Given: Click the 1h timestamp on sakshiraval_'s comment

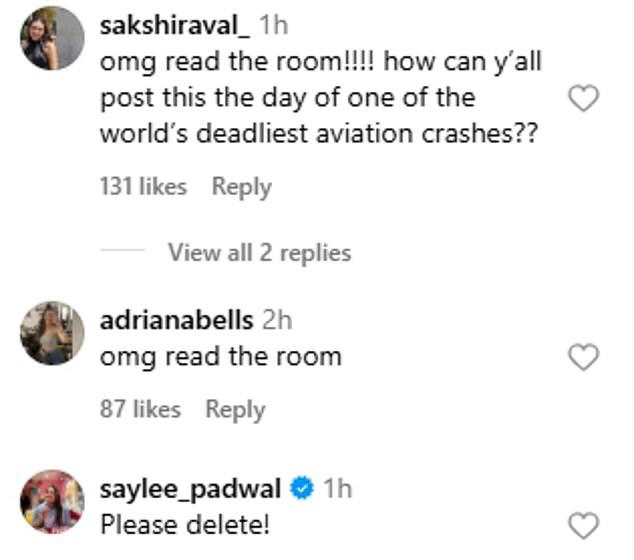Looking at the screenshot, I should click(273, 27).
